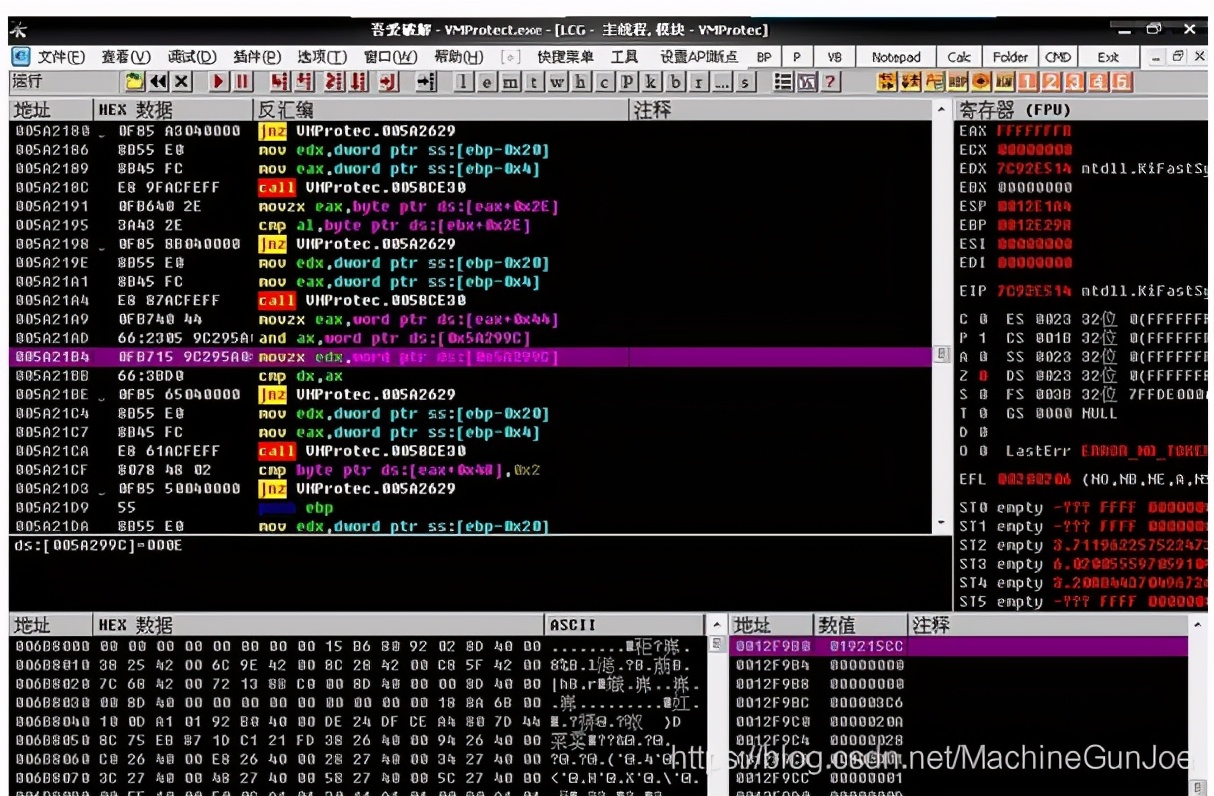The height and width of the screenshot is (796, 1214).
Task: Click the 数值 column header in stack pane
Action: point(861,625)
